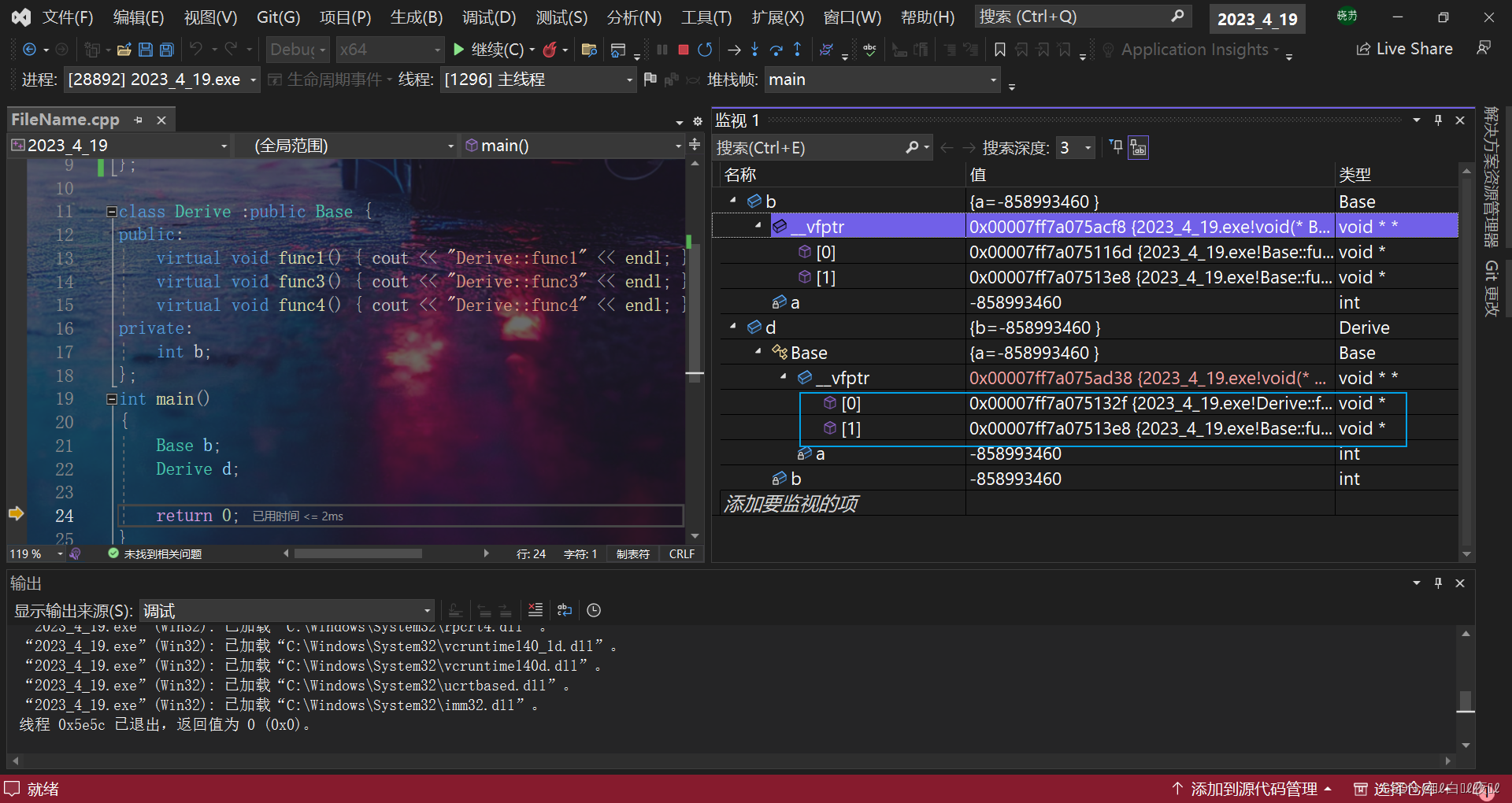Toggle the highlighted Watch window display-mode button

(1138, 147)
